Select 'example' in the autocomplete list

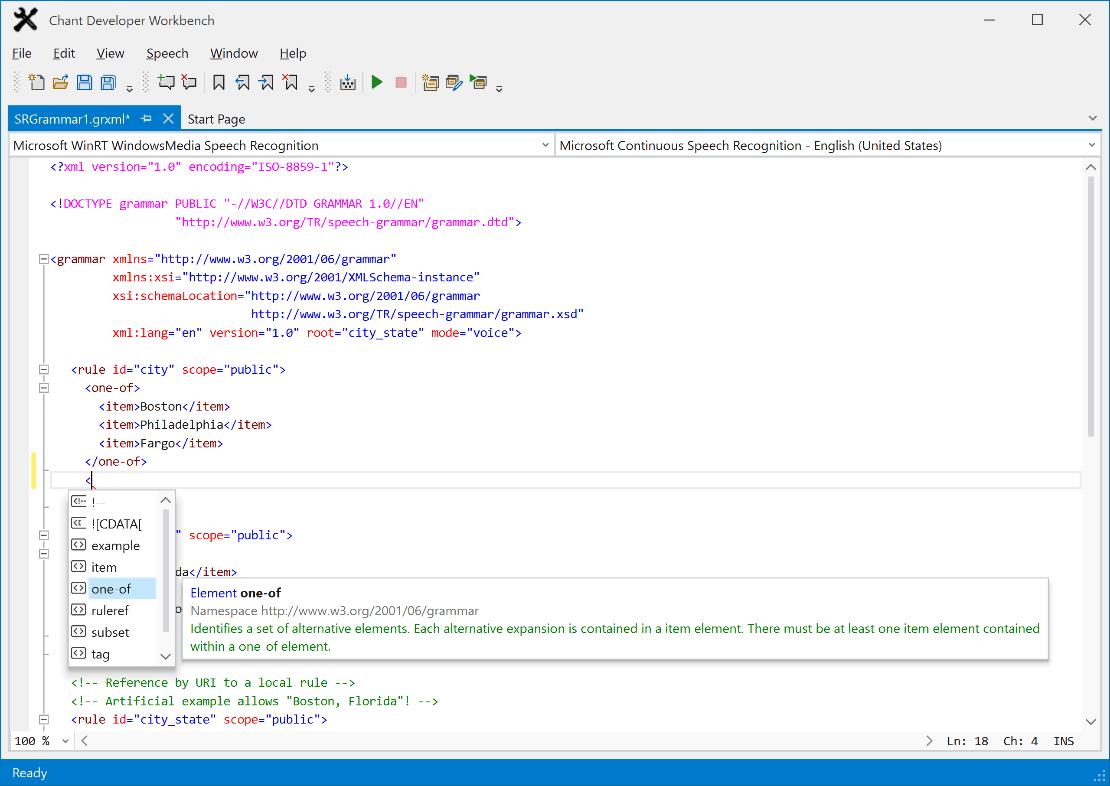[x=113, y=546]
